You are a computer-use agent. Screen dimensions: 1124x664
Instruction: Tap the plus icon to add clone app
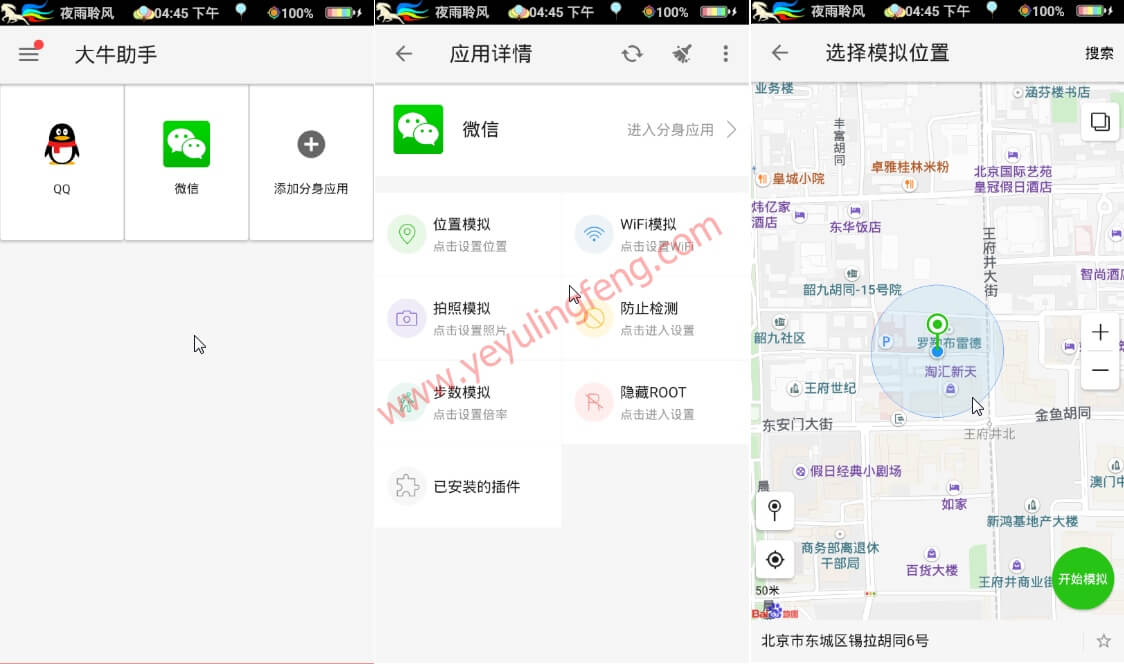pos(311,144)
